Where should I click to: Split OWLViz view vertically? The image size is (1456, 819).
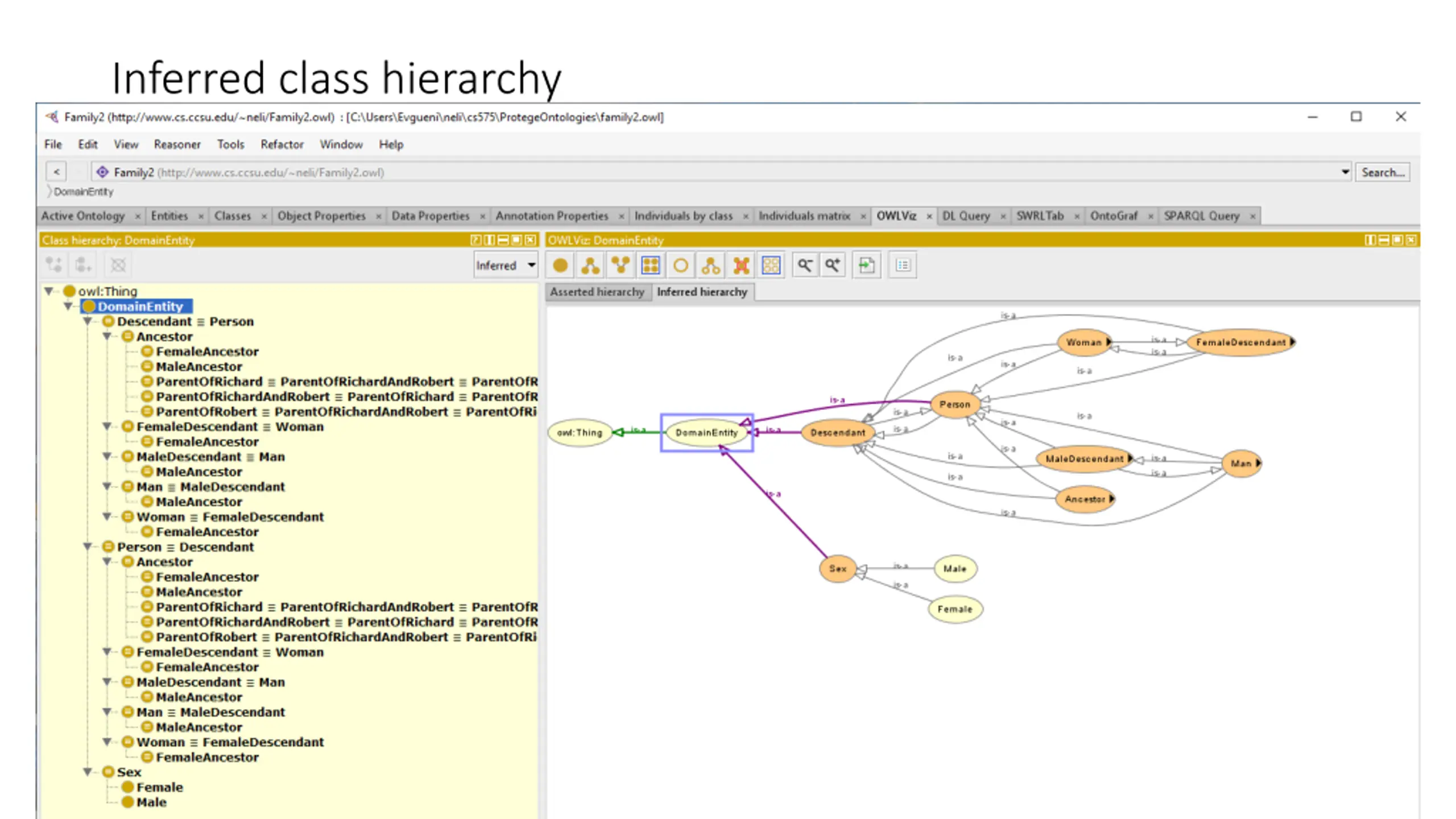1370,241
